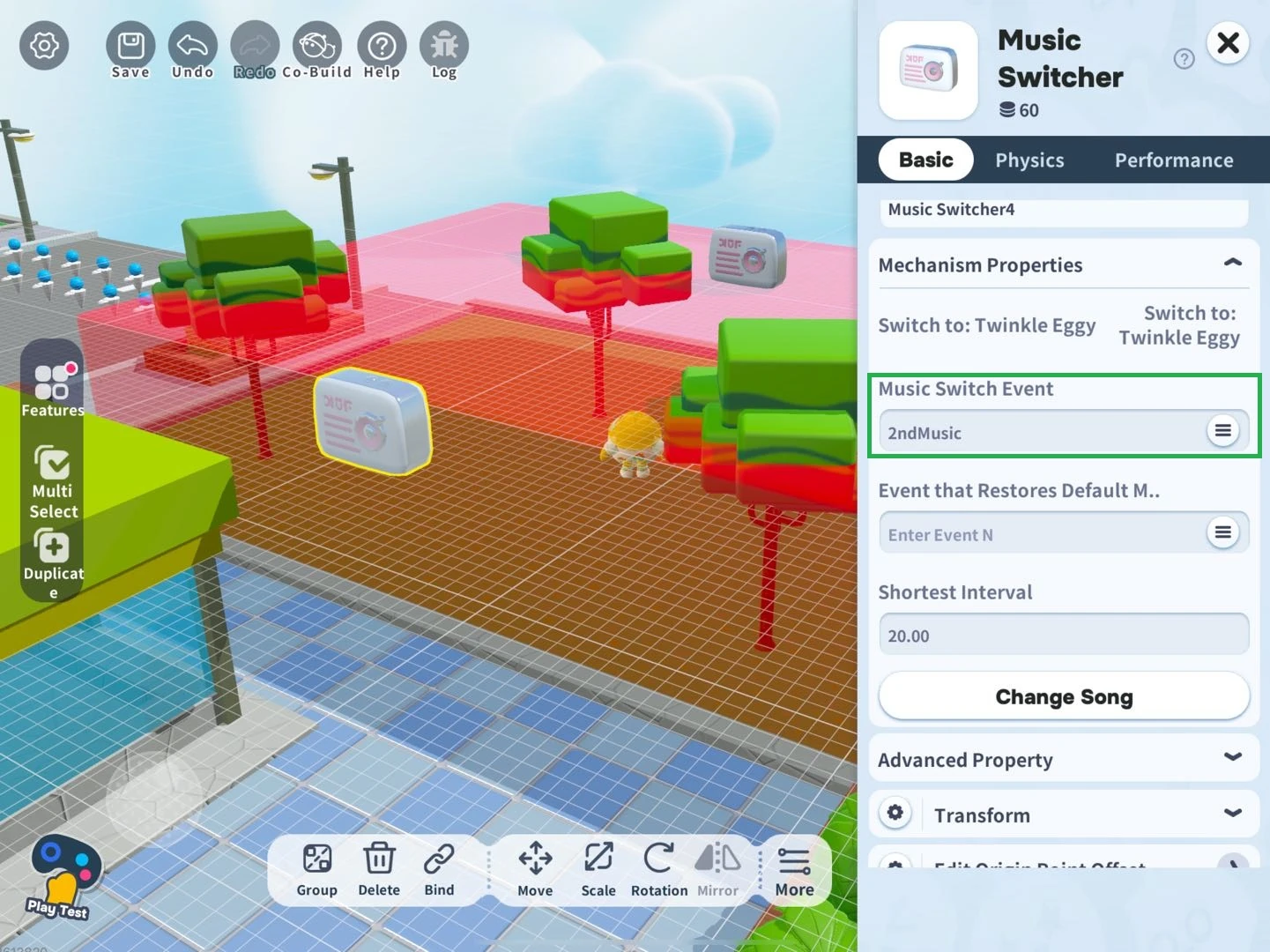
Task: Undo the last action
Action: pyautogui.click(x=192, y=51)
